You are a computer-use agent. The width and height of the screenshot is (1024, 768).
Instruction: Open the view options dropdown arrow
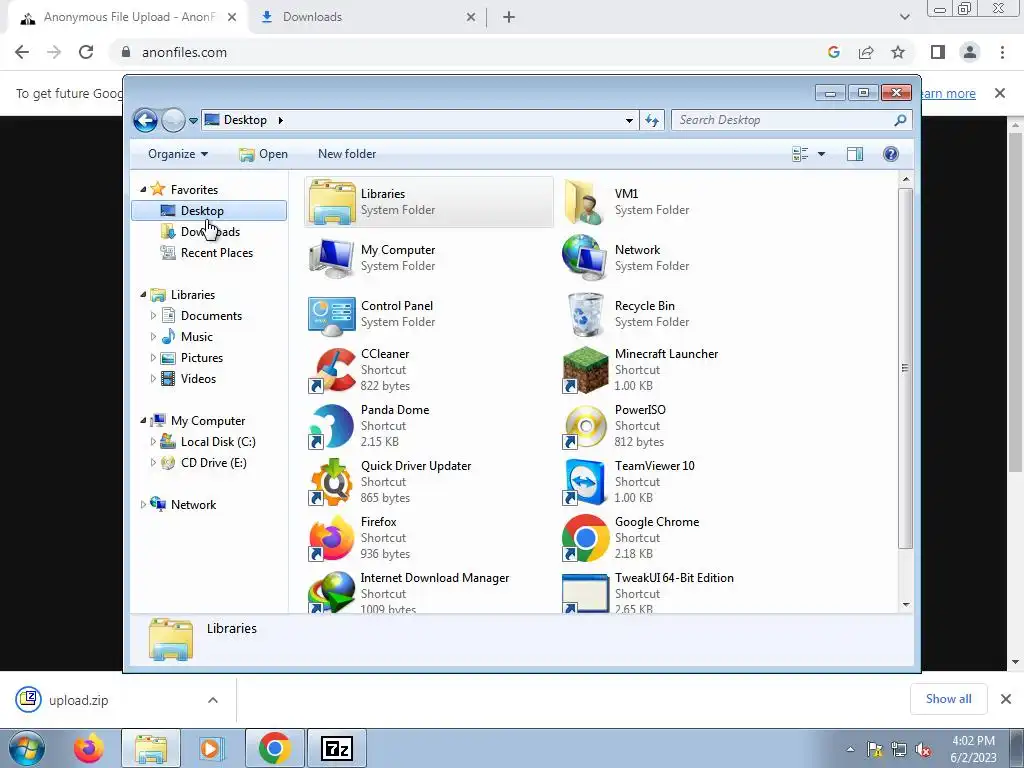[821, 154]
